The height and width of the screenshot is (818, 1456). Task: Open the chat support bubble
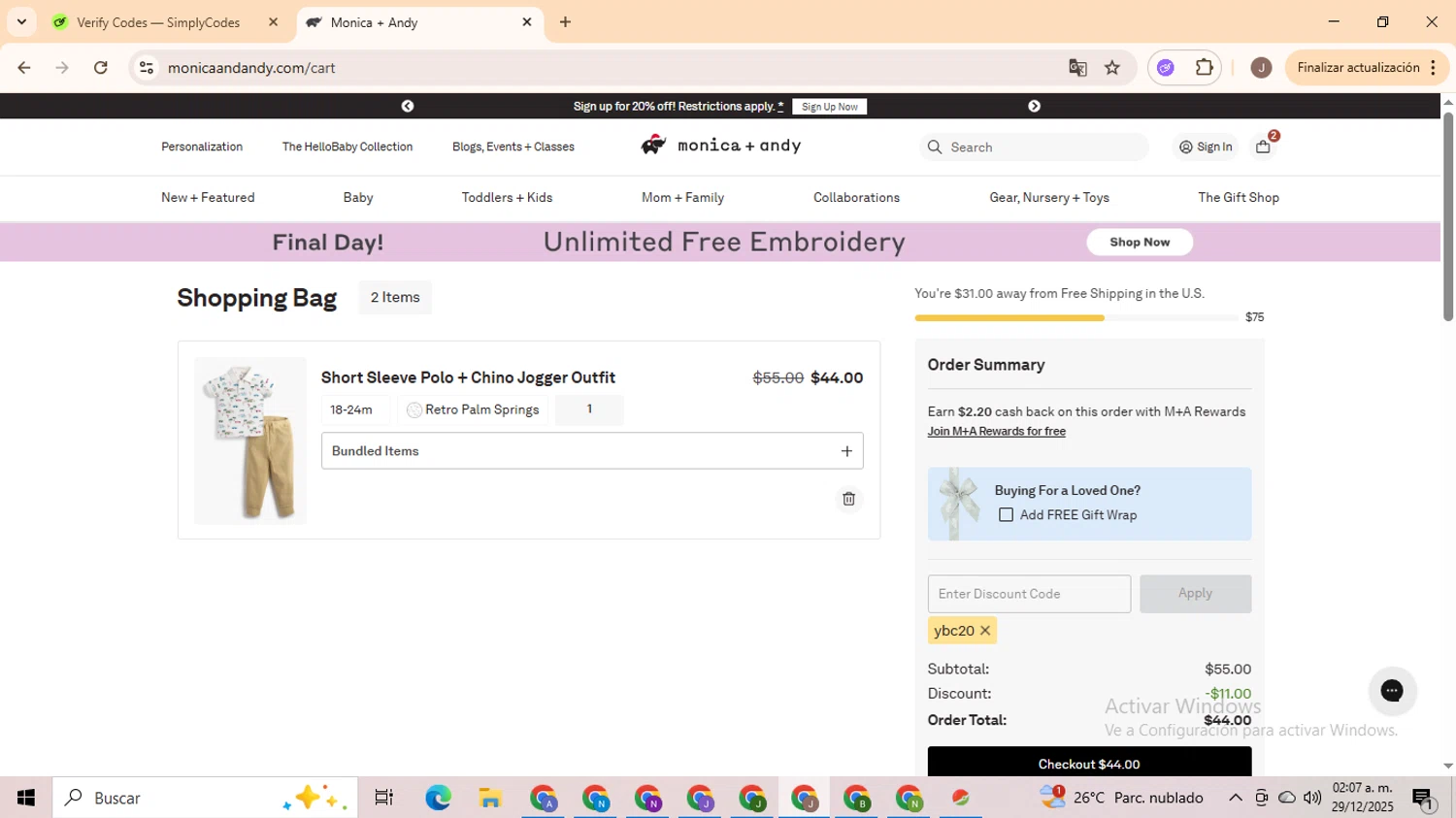[x=1392, y=691]
